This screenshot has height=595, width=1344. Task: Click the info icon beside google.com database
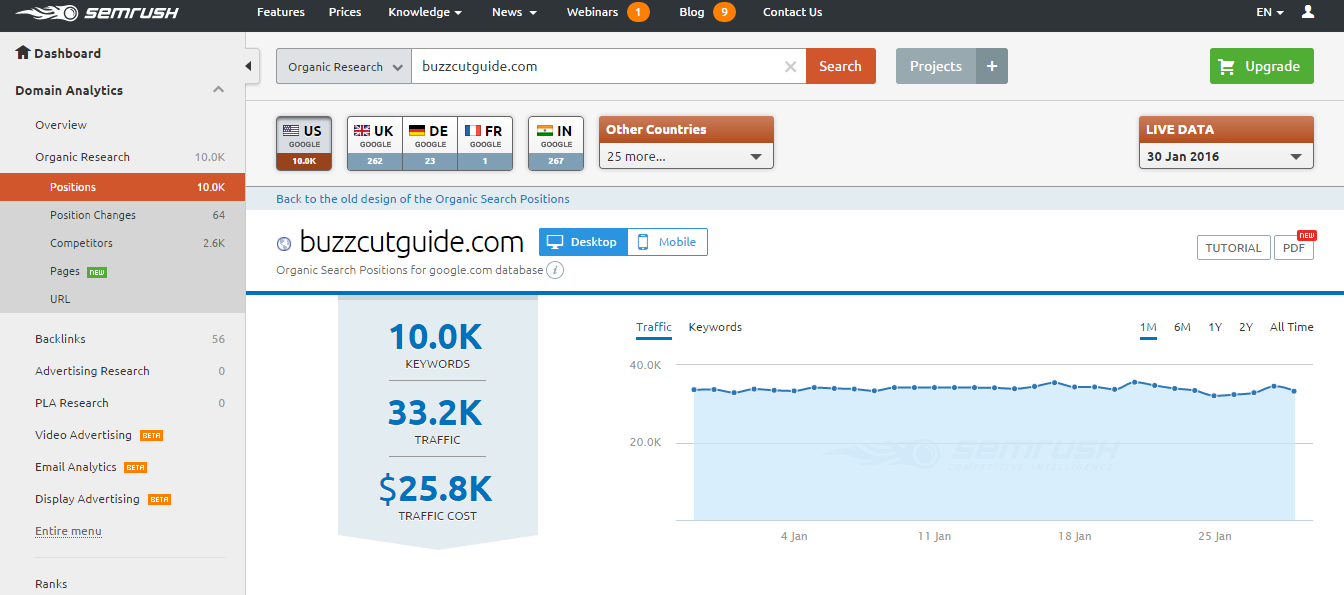(x=555, y=270)
